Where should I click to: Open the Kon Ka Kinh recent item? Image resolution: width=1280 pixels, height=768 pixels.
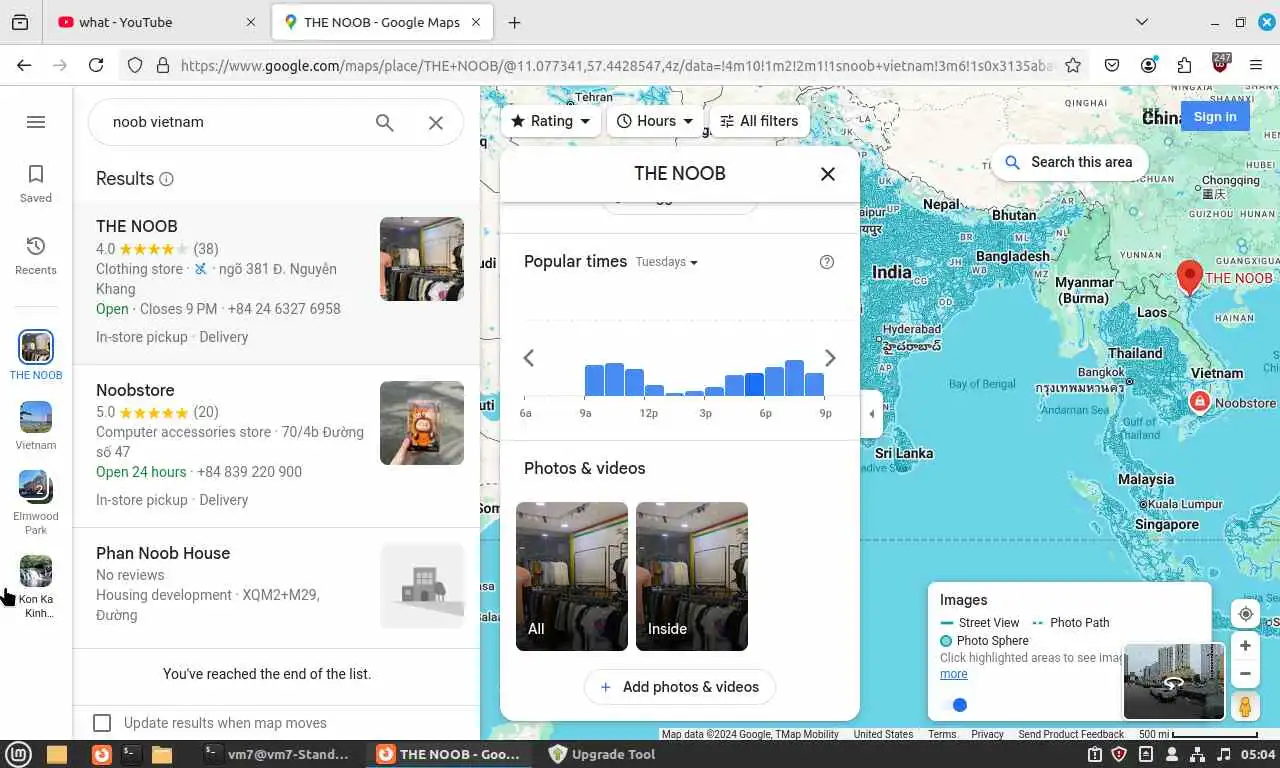tap(36, 587)
